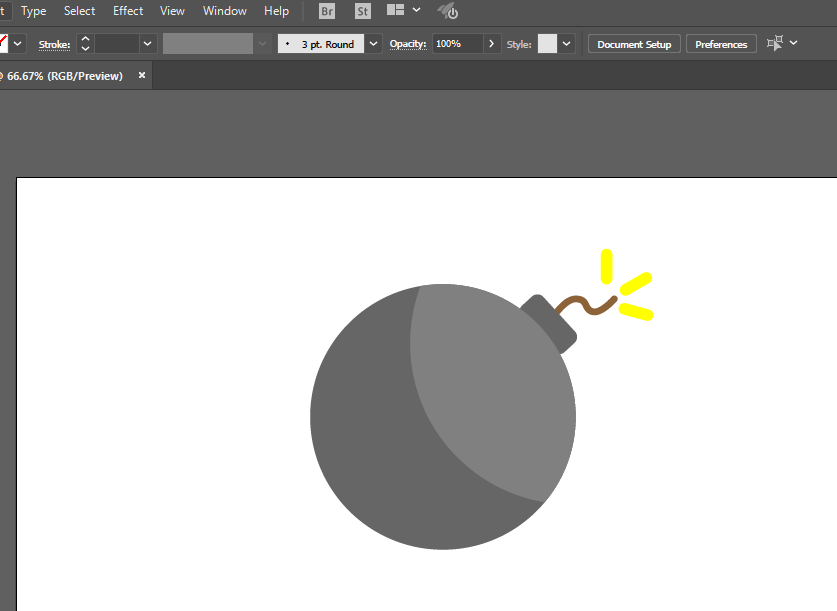
Task: Click the arrange documents layout icon
Action: pos(395,10)
